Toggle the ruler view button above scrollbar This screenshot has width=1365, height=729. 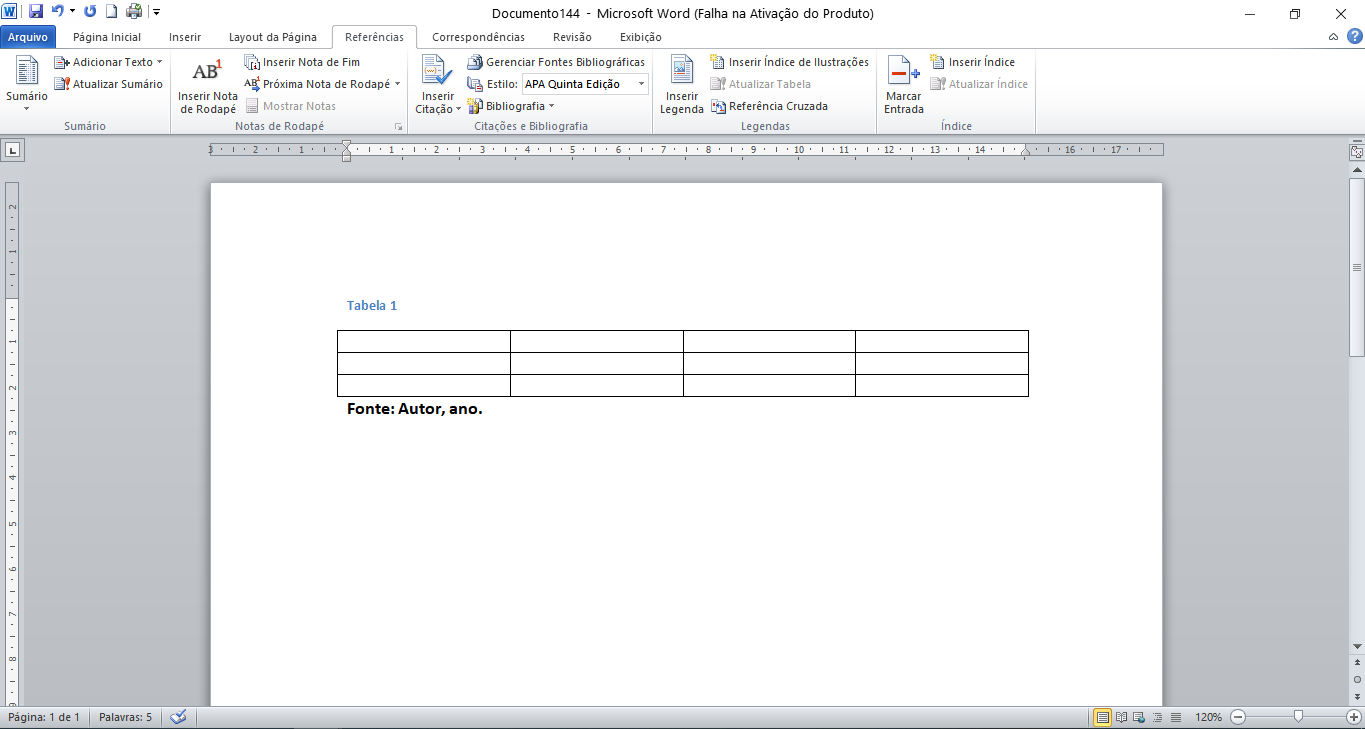pyautogui.click(x=1357, y=152)
